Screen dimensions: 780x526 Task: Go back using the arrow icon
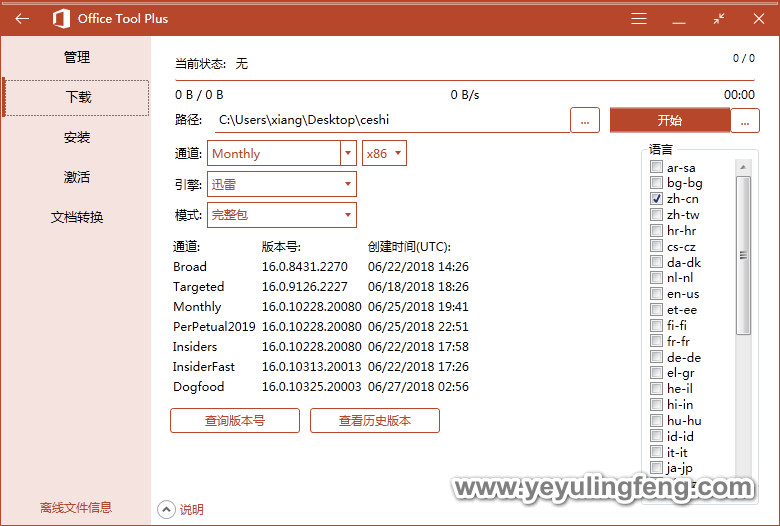[x=22, y=19]
